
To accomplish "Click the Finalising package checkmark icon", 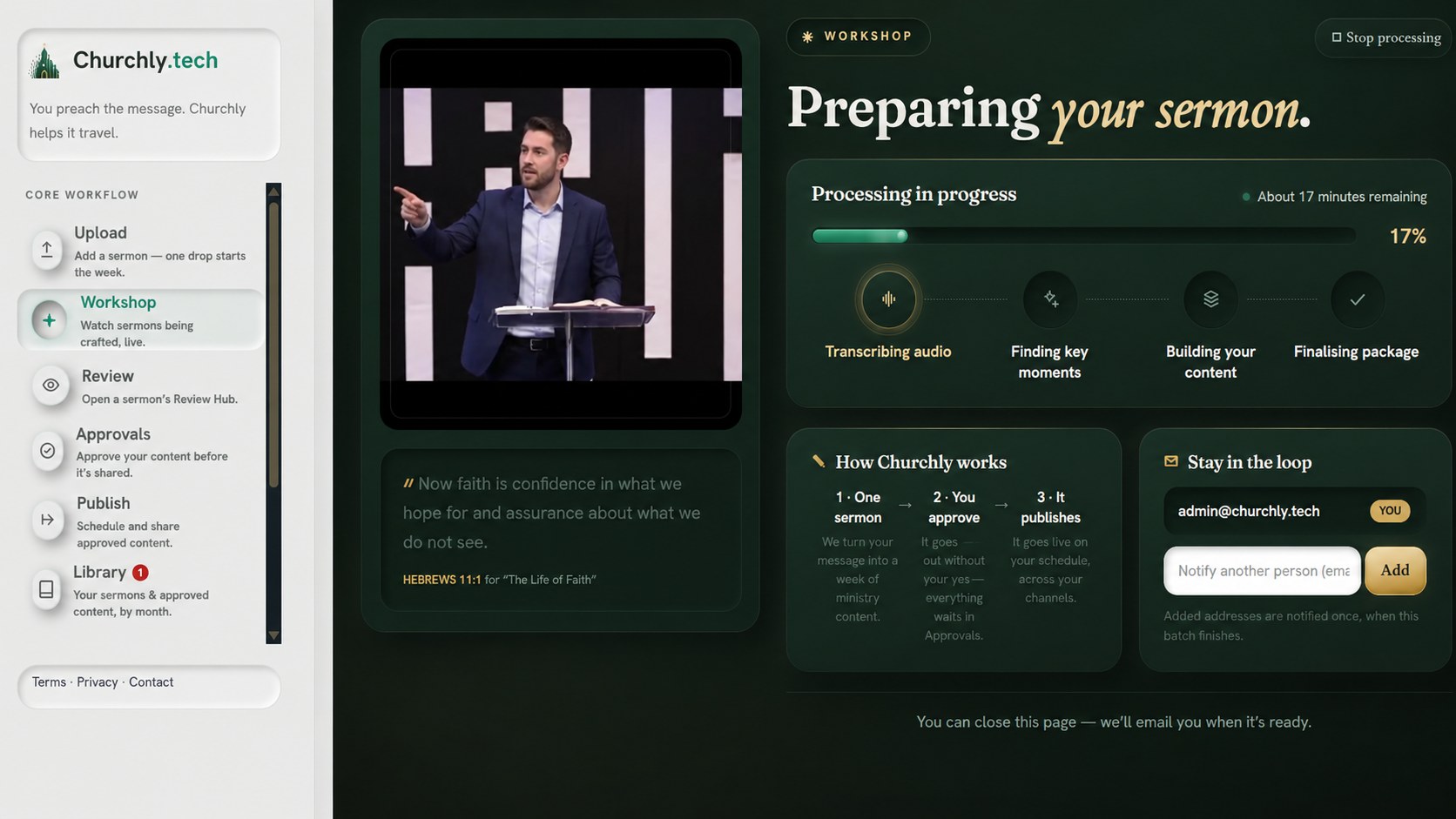I will click(1357, 299).
